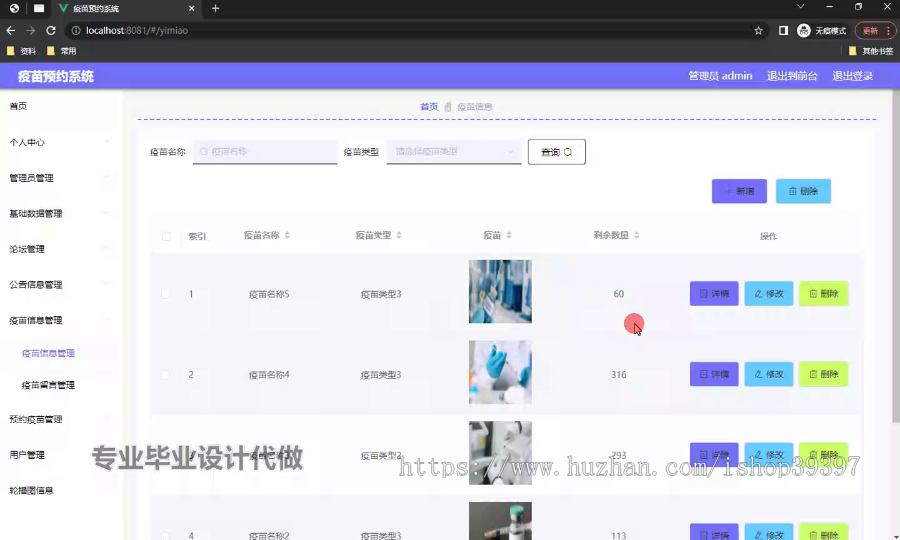Click 删除 for 疫苗名称4 row

point(824,374)
